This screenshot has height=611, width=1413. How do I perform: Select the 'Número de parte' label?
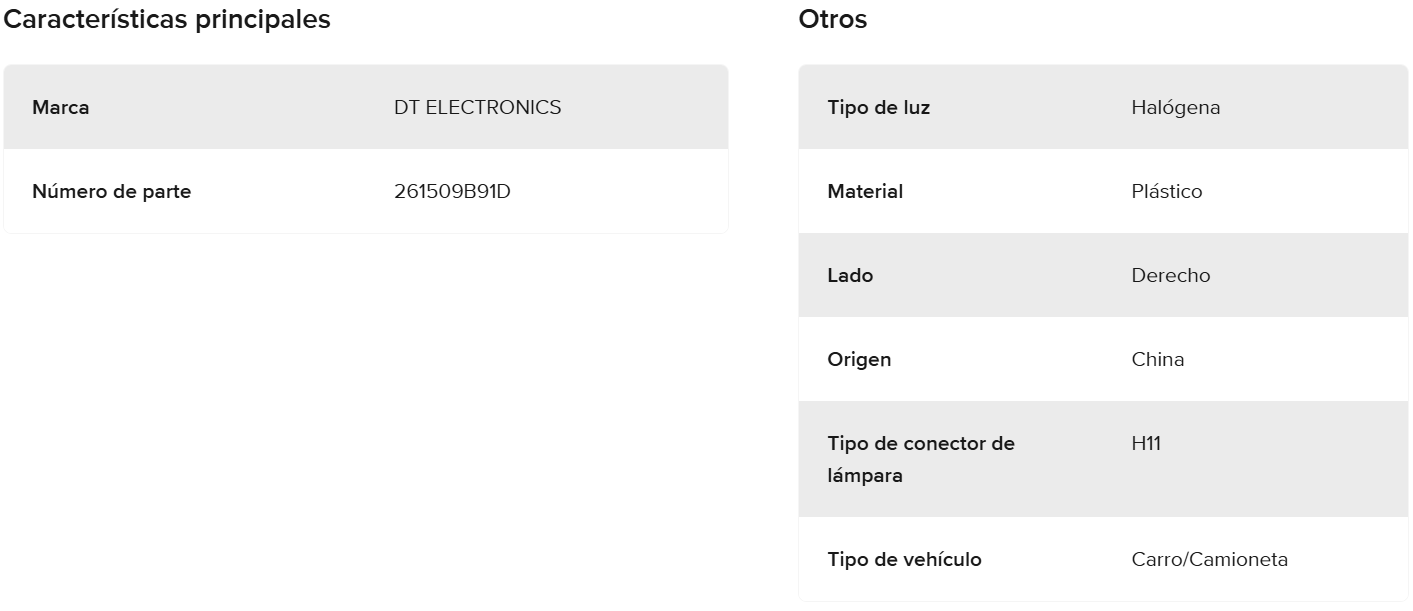click(x=111, y=191)
